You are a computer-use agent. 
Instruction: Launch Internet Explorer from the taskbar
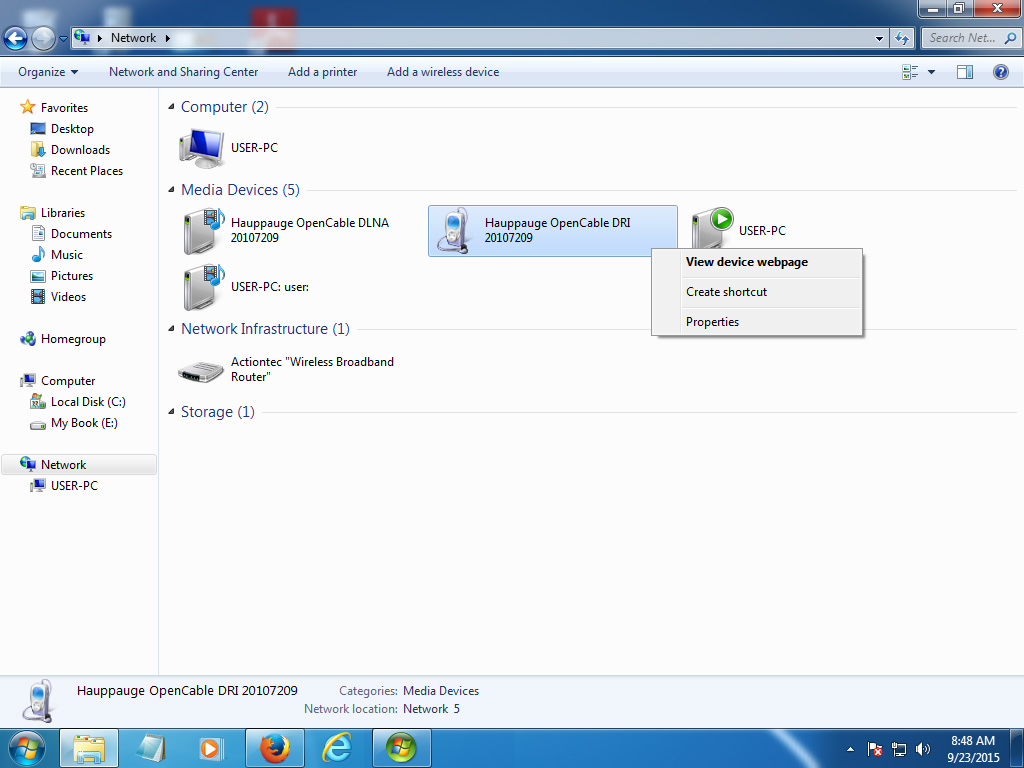(338, 747)
